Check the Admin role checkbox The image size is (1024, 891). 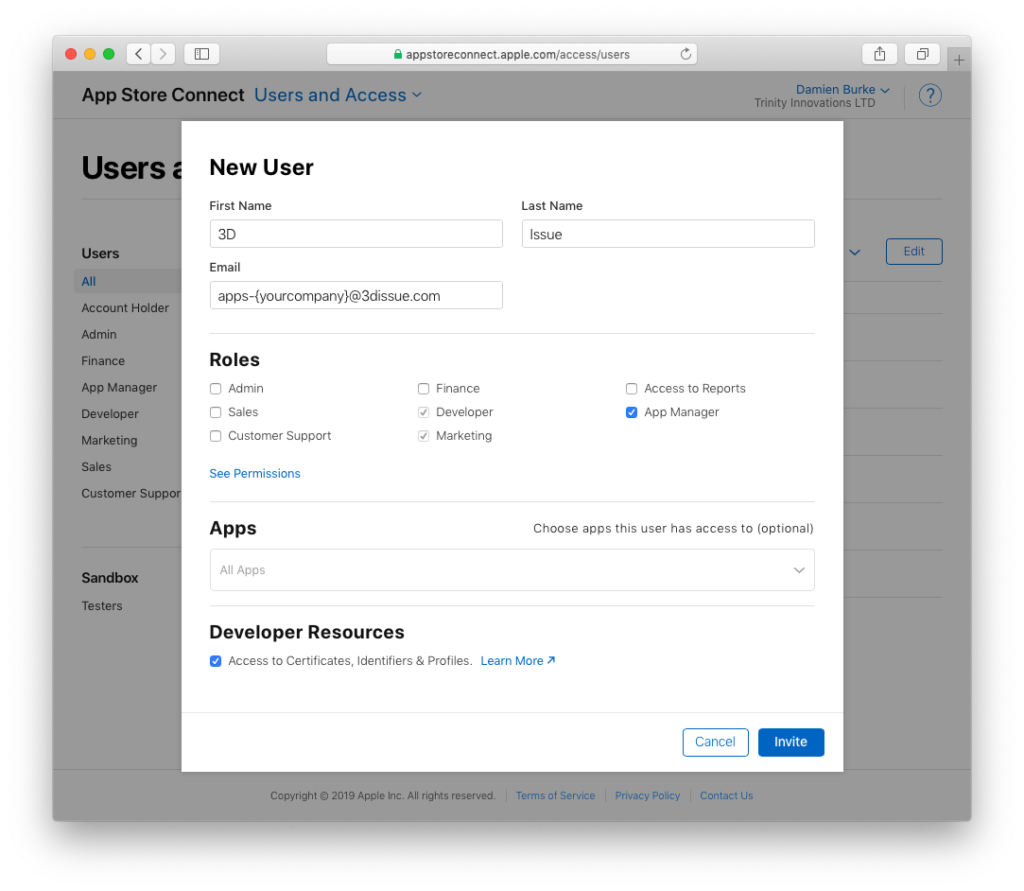(x=216, y=389)
